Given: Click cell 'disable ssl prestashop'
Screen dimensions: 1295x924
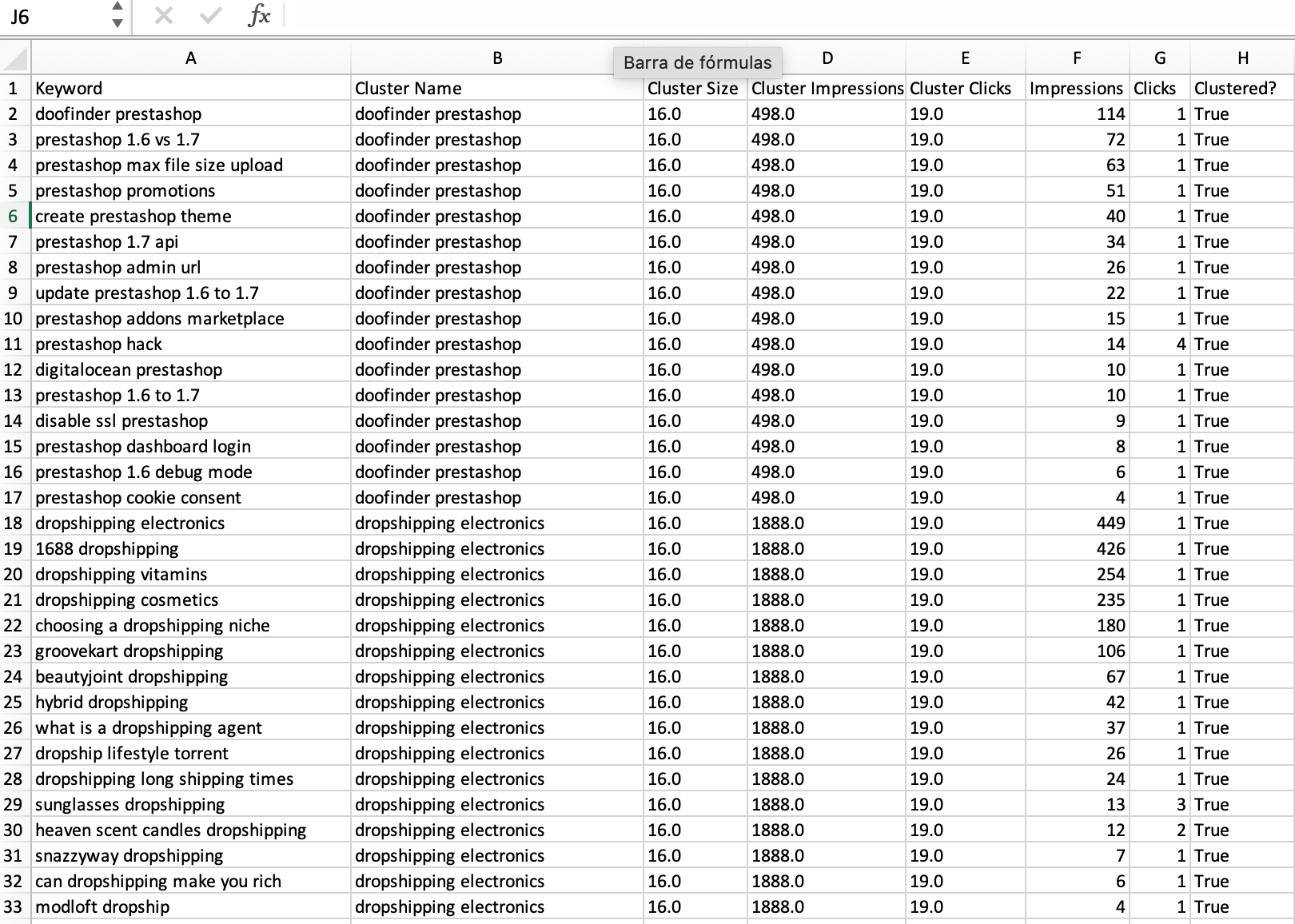Looking at the screenshot, I should click(x=190, y=420).
